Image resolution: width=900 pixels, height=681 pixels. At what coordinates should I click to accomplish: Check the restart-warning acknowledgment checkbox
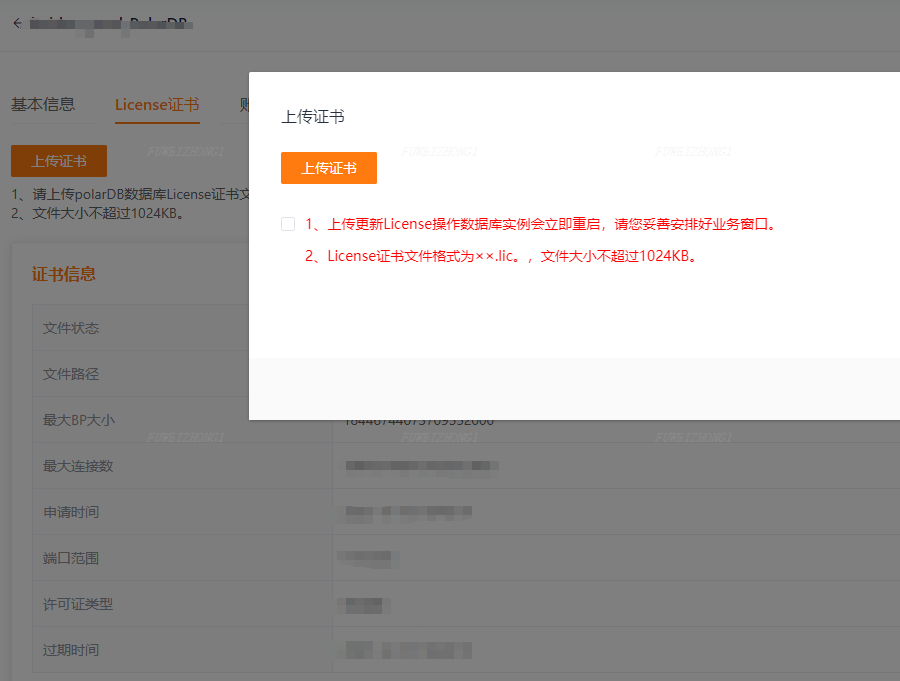click(x=287, y=224)
